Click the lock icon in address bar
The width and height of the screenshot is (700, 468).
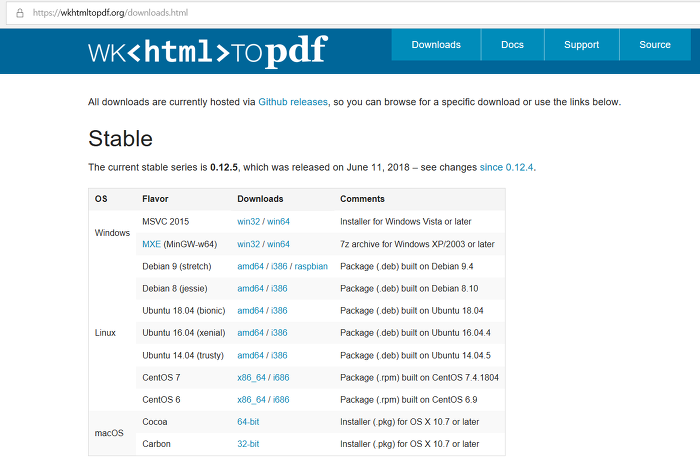tap(20, 13)
